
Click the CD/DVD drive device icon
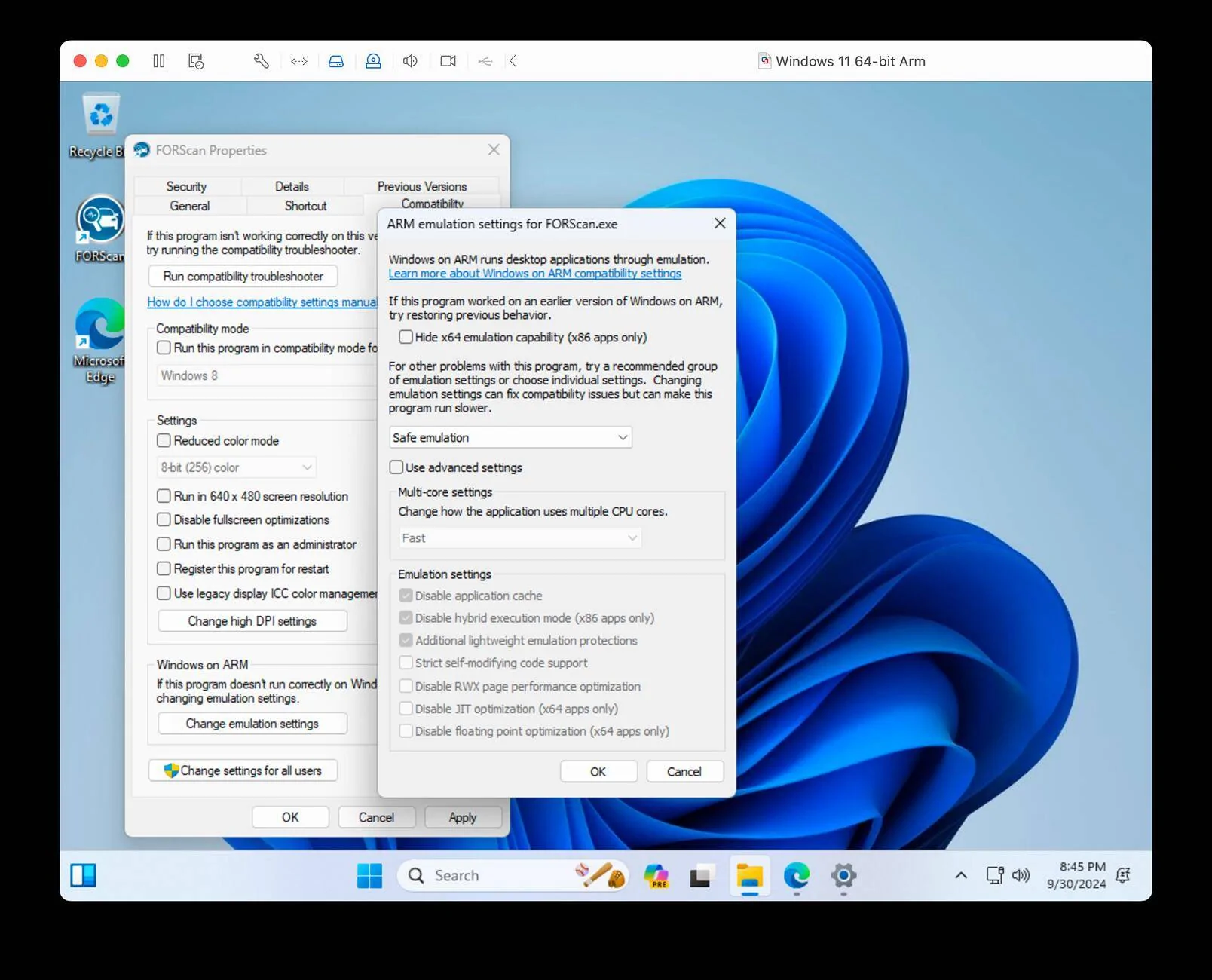click(373, 61)
